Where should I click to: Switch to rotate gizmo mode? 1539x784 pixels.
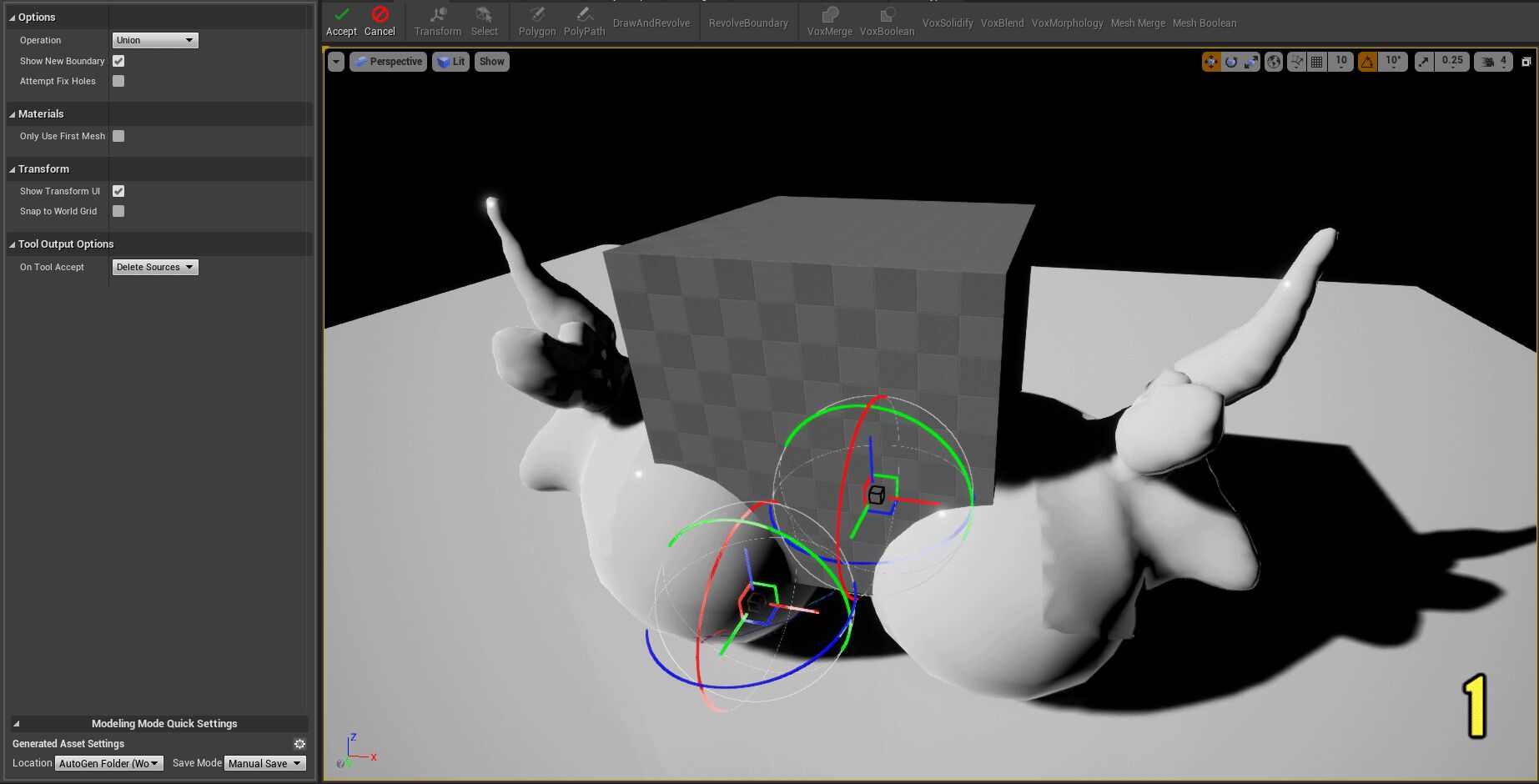(x=1231, y=62)
